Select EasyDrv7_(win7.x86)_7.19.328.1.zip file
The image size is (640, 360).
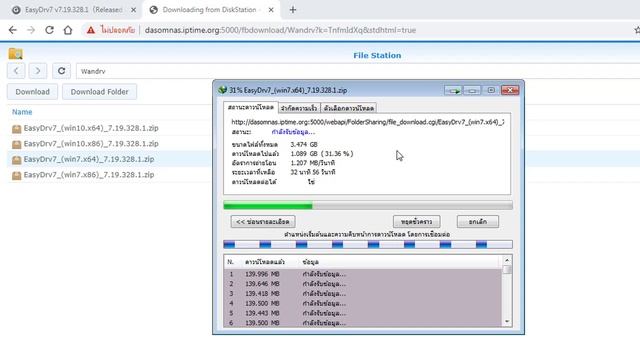click(89, 175)
